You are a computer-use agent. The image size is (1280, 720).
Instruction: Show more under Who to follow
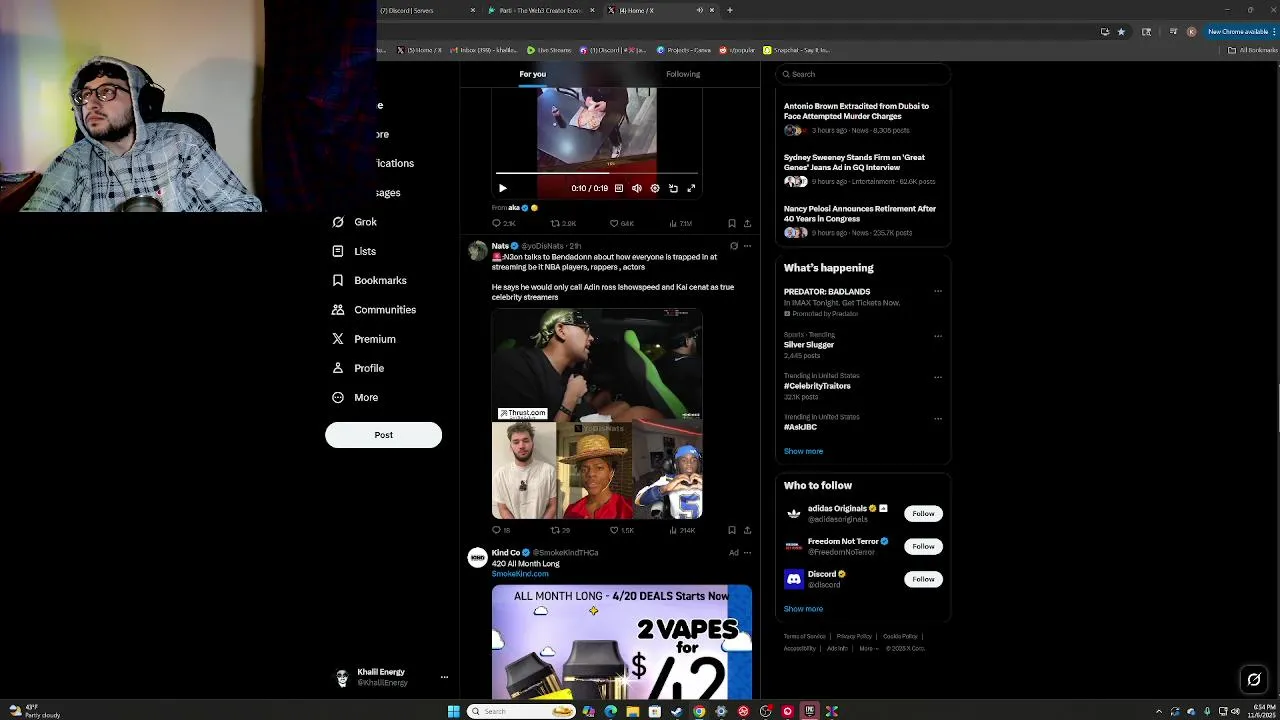click(803, 609)
